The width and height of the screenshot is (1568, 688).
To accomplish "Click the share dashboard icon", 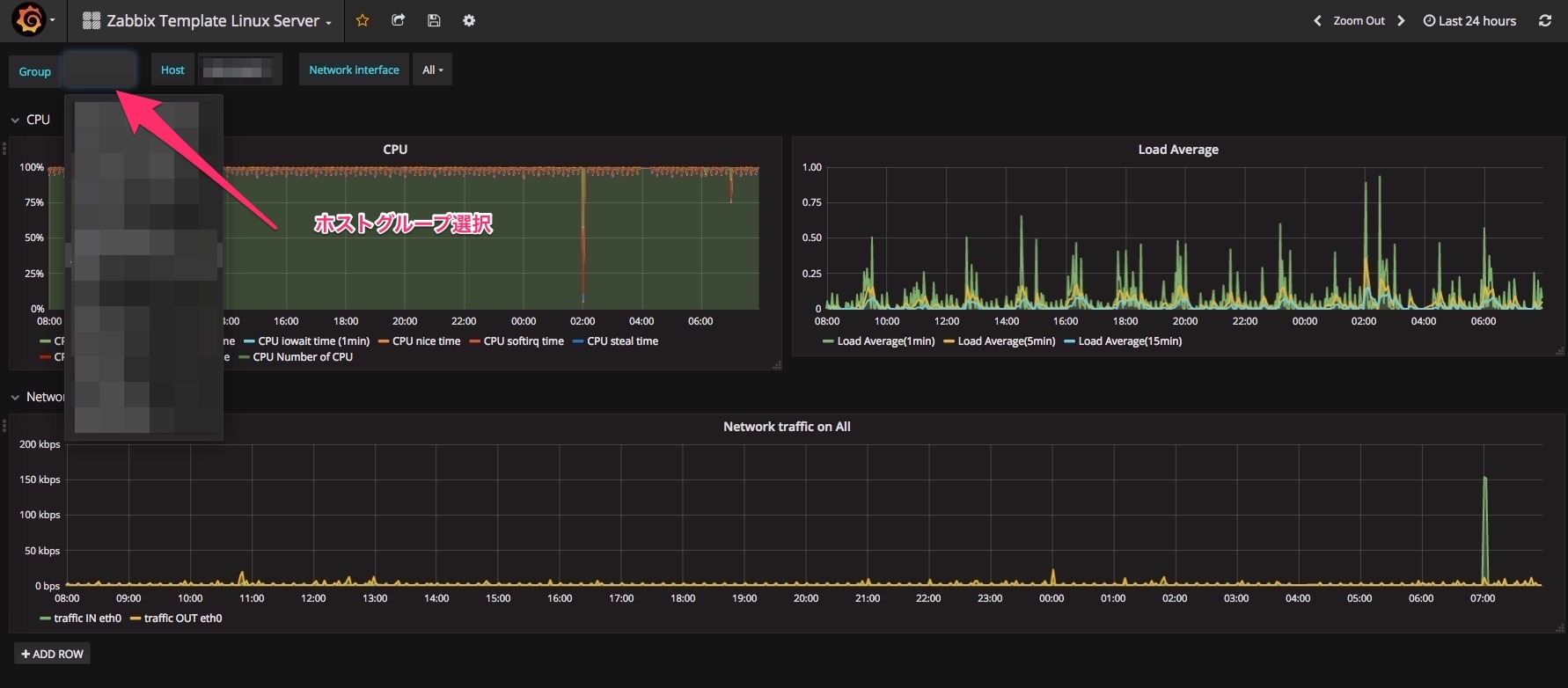I will 398,20.
